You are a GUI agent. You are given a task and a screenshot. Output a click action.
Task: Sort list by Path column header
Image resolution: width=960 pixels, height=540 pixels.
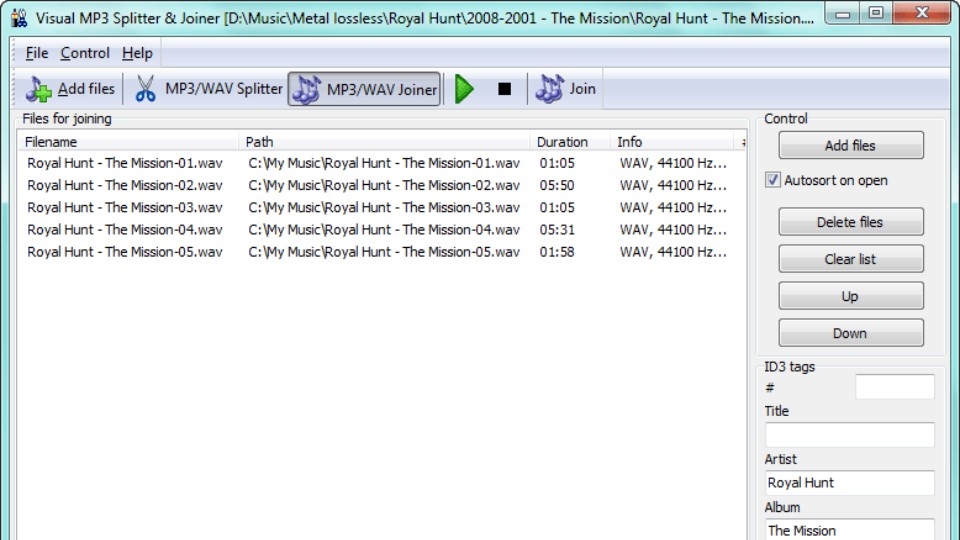pos(384,142)
